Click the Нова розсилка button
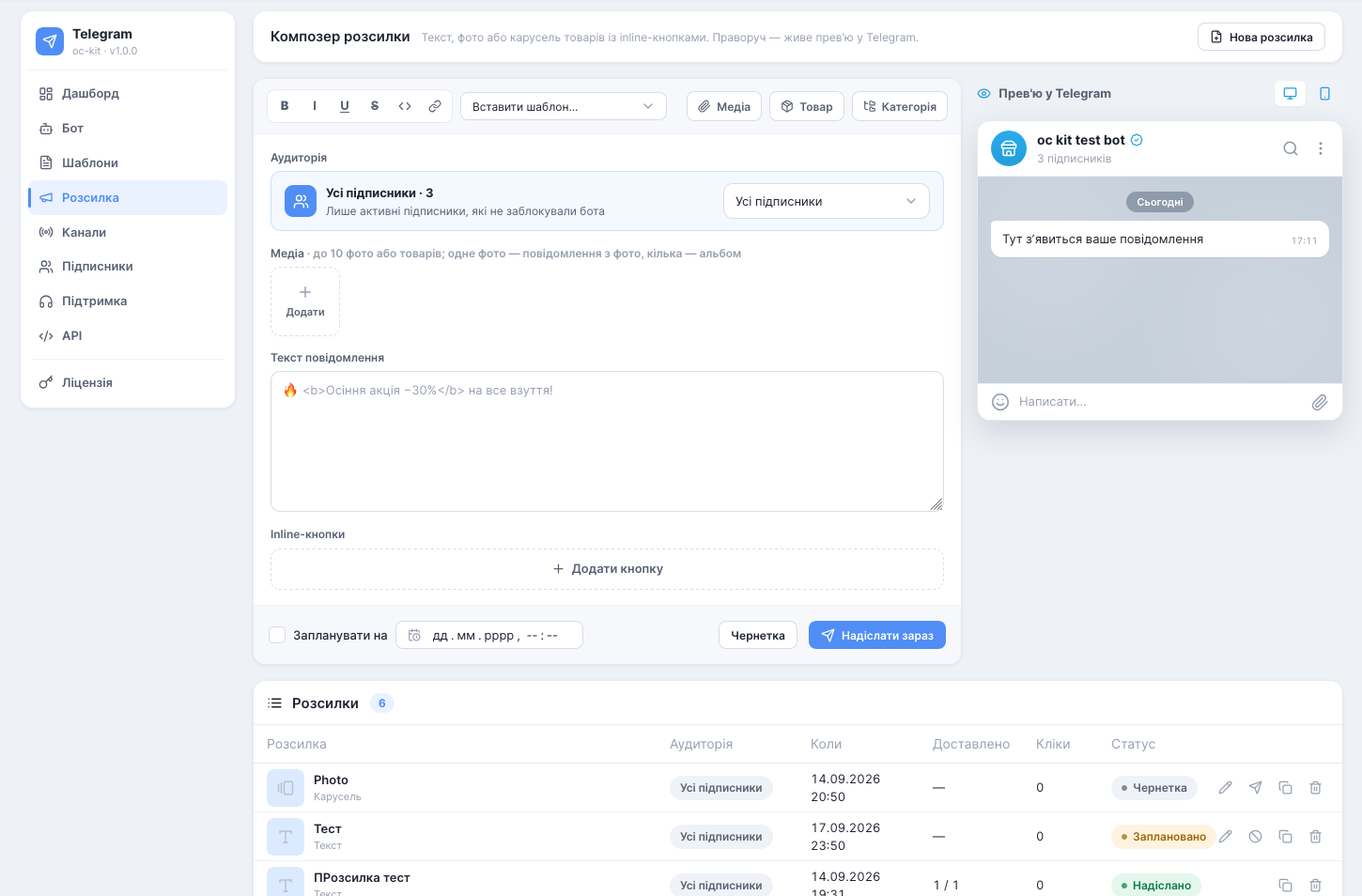The image size is (1362, 896). coord(1261,37)
